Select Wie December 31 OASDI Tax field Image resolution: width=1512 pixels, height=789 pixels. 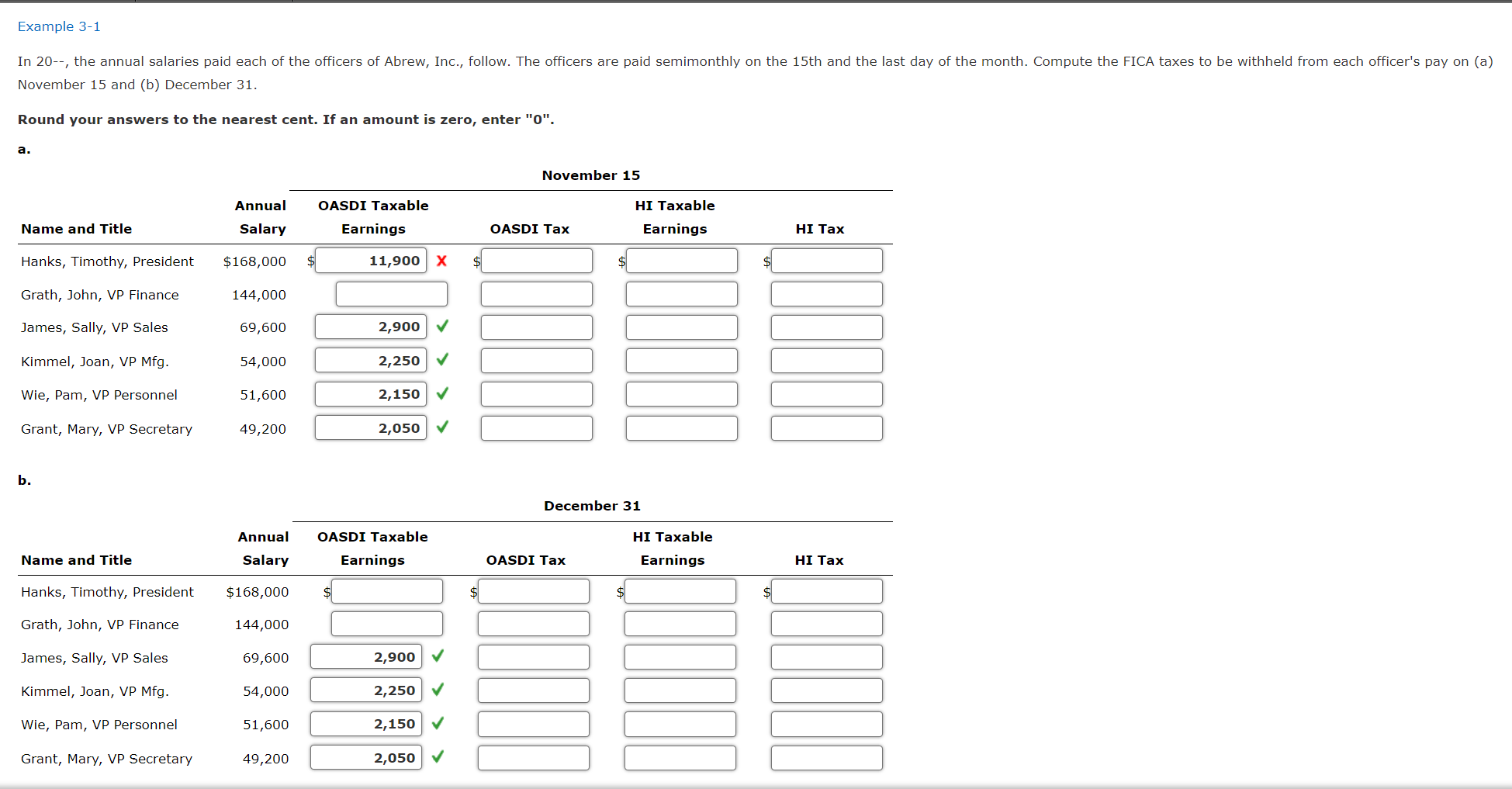pyautogui.click(x=534, y=724)
